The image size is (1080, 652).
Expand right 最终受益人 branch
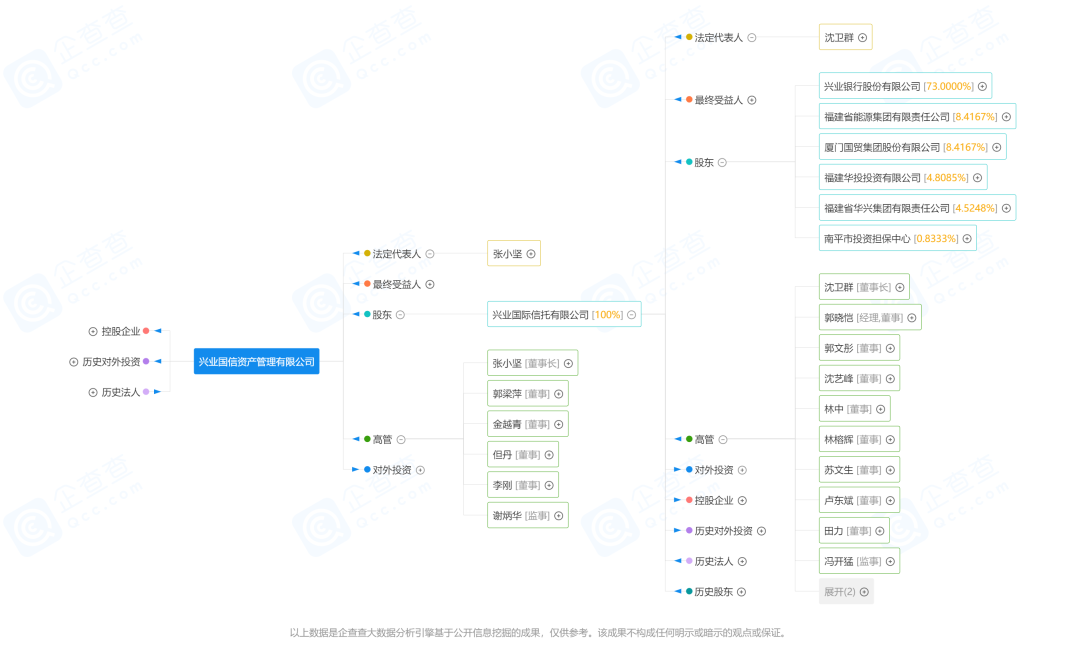tap(752, 101)
